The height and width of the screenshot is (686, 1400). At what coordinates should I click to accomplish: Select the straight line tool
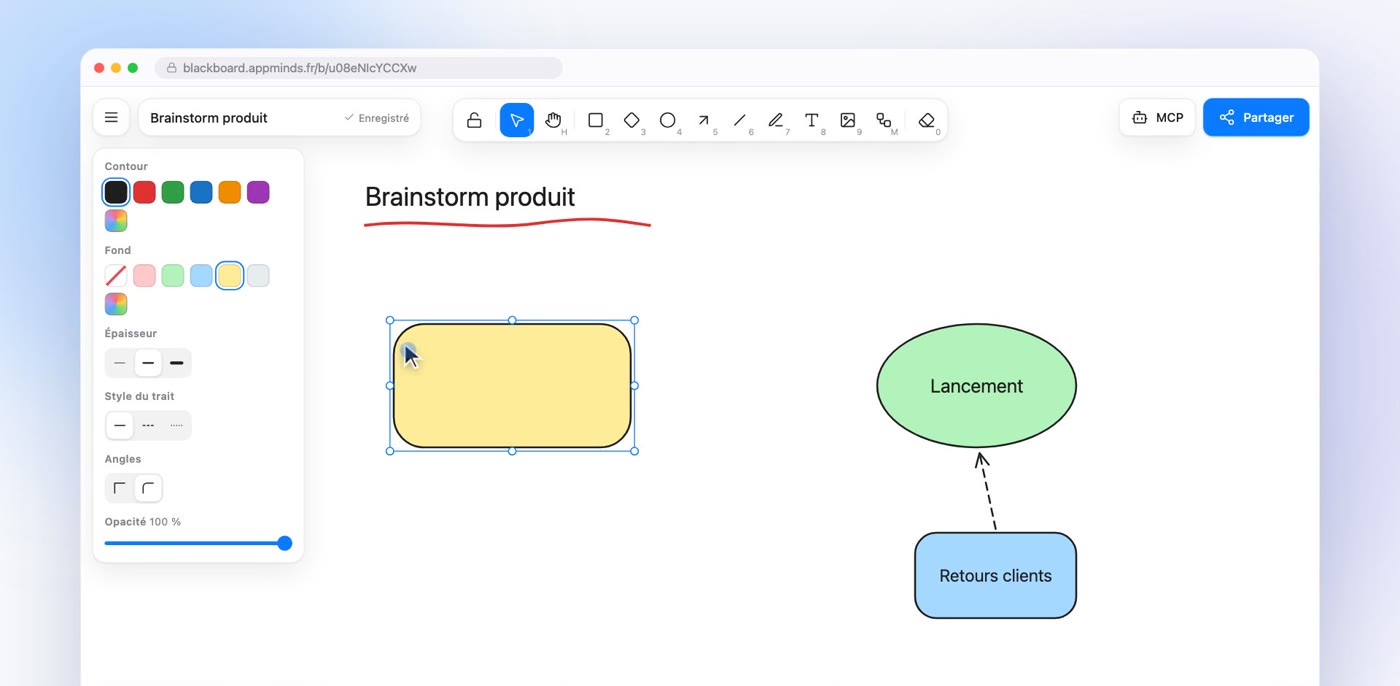pos(740,120)
